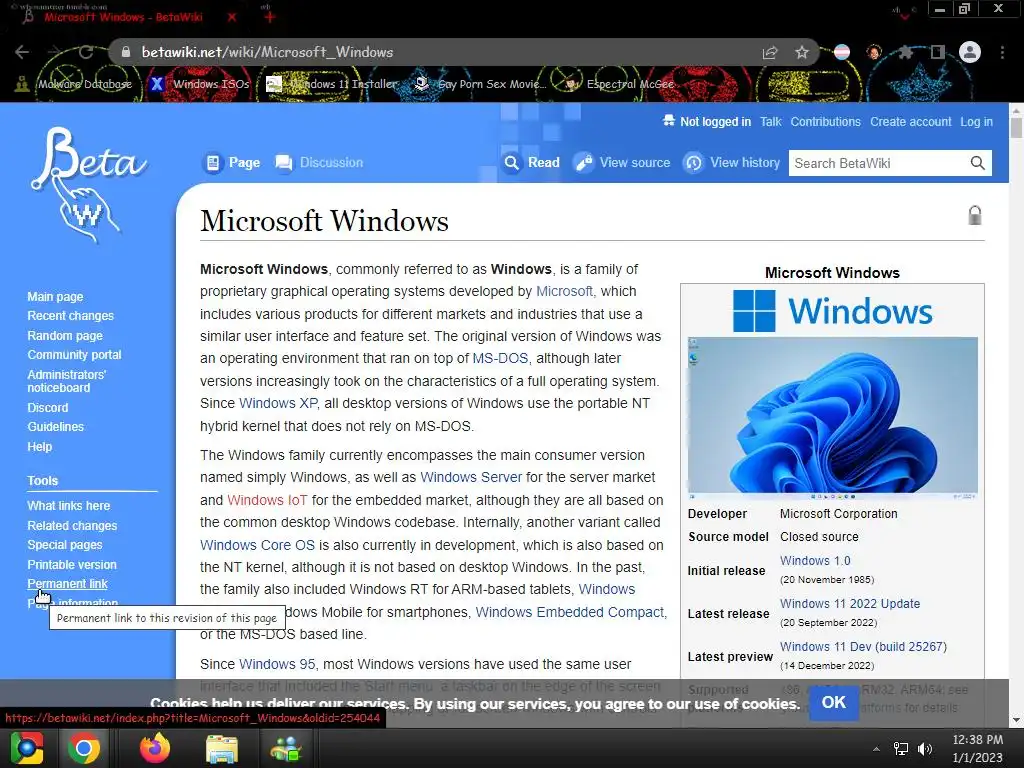Click the address bar URL field
The width and height of the screenshot is (1024, 768).
click(x=431, y=52)
